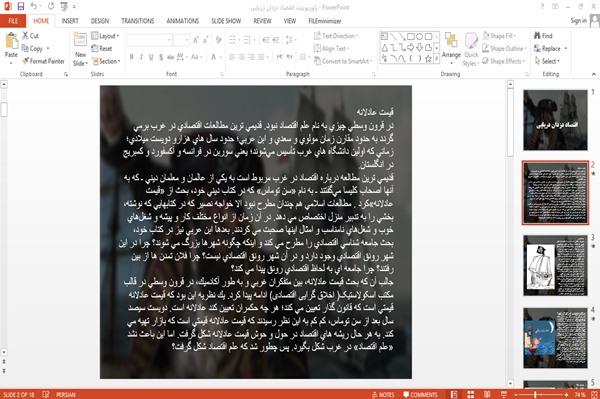Viewport: 600px width, 399px height.
Task: Switch to Reading view in status bar
Action: click(487, 394)
